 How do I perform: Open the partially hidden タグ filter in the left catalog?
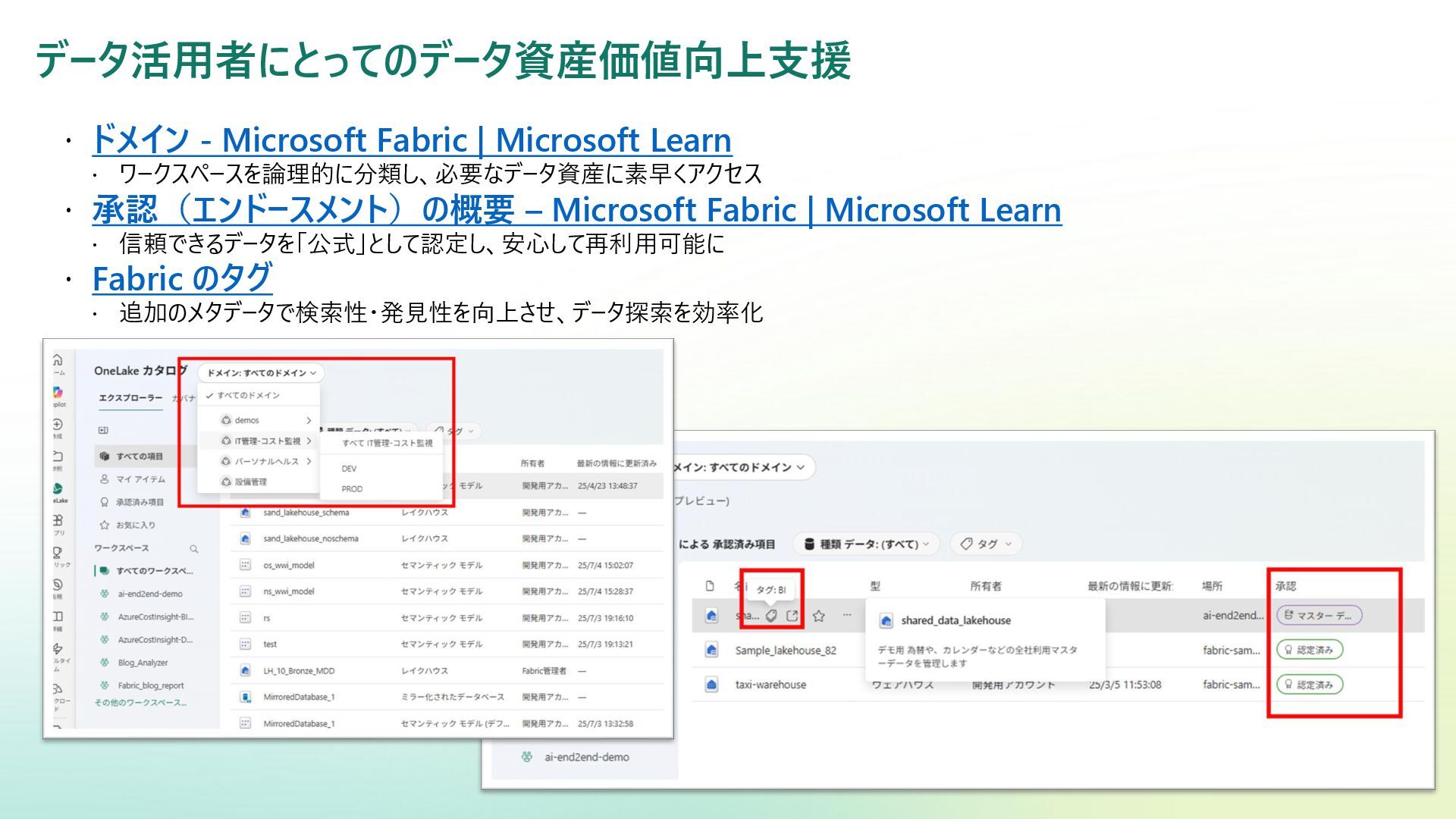(x=454, y=431)
